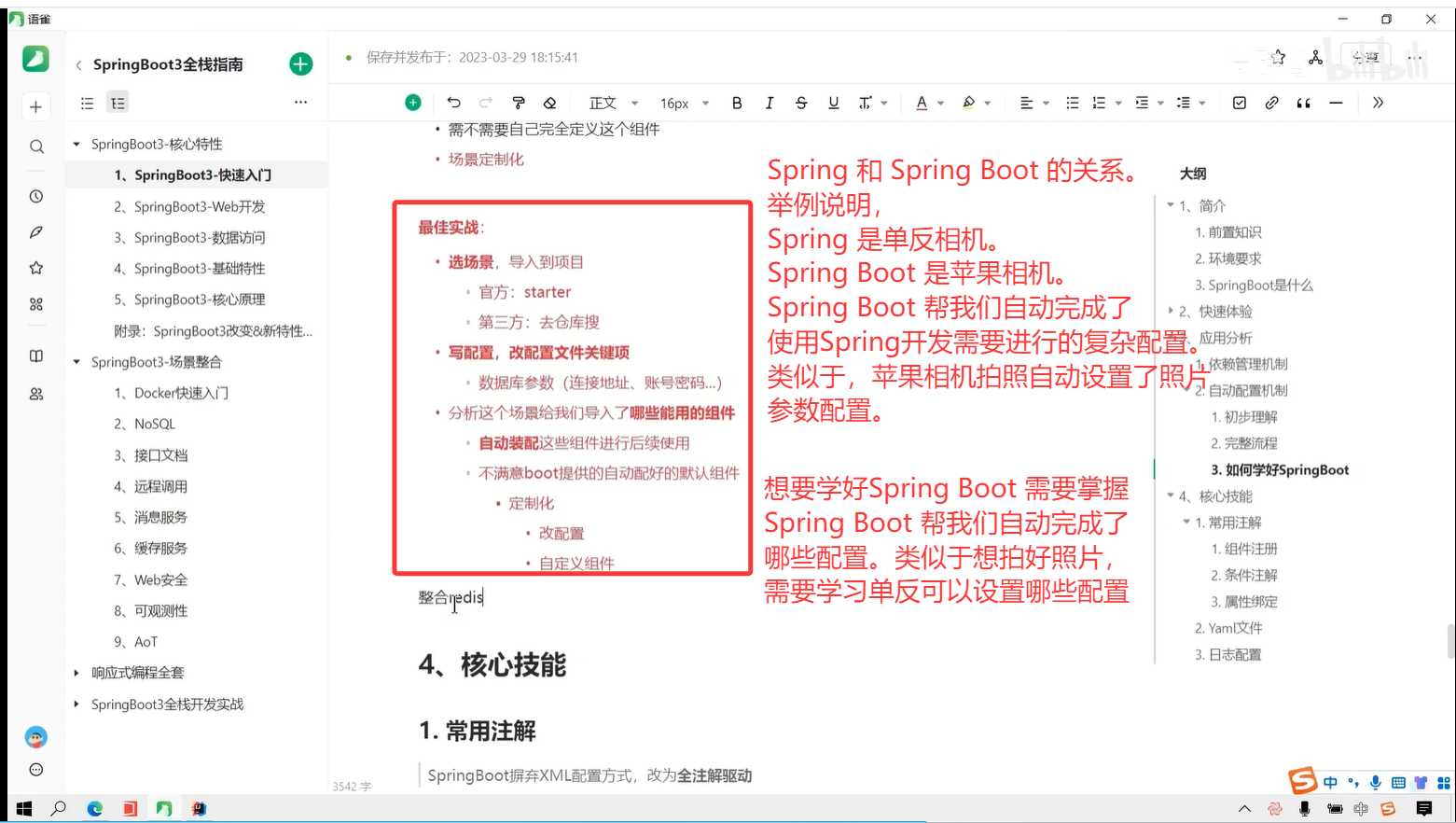Apply the red font color
Viewport: 1456px width, 823px height.
pos(922,103)
